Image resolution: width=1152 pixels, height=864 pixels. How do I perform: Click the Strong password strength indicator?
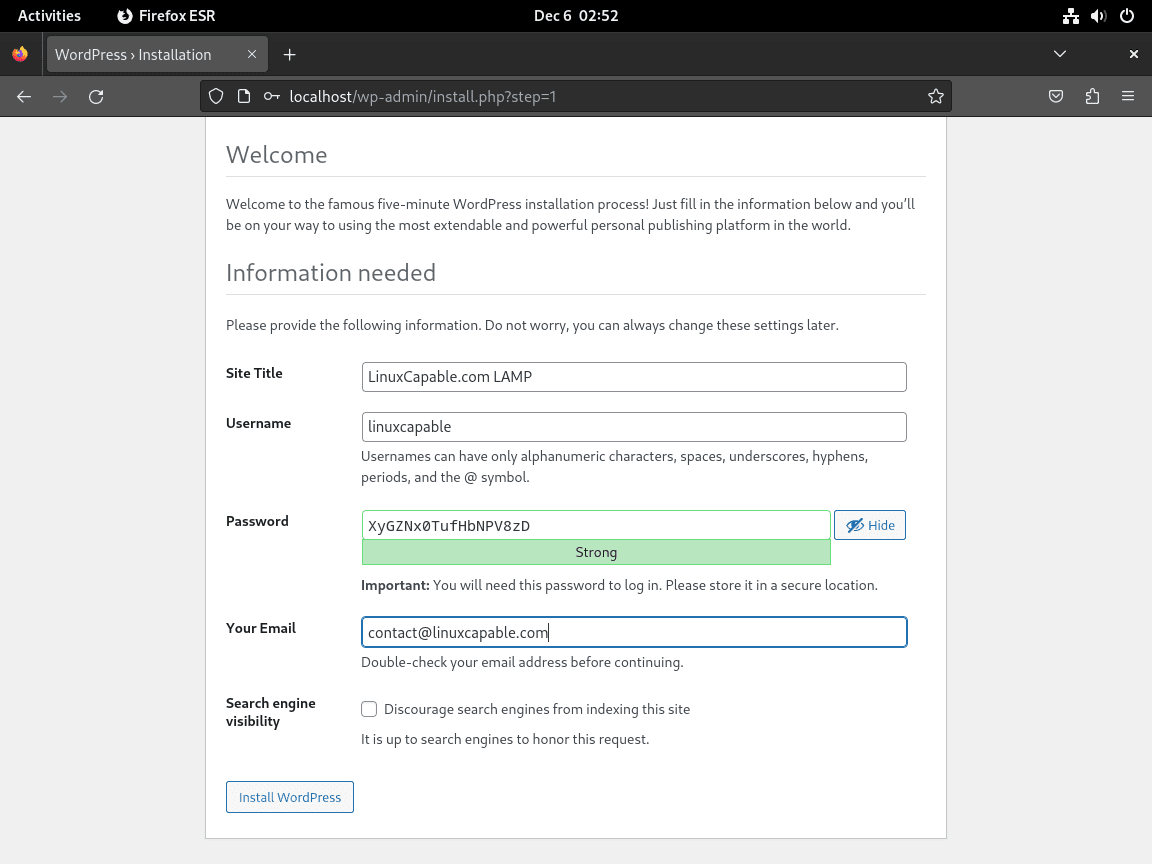pyautogui.click(x=596, y=552)
